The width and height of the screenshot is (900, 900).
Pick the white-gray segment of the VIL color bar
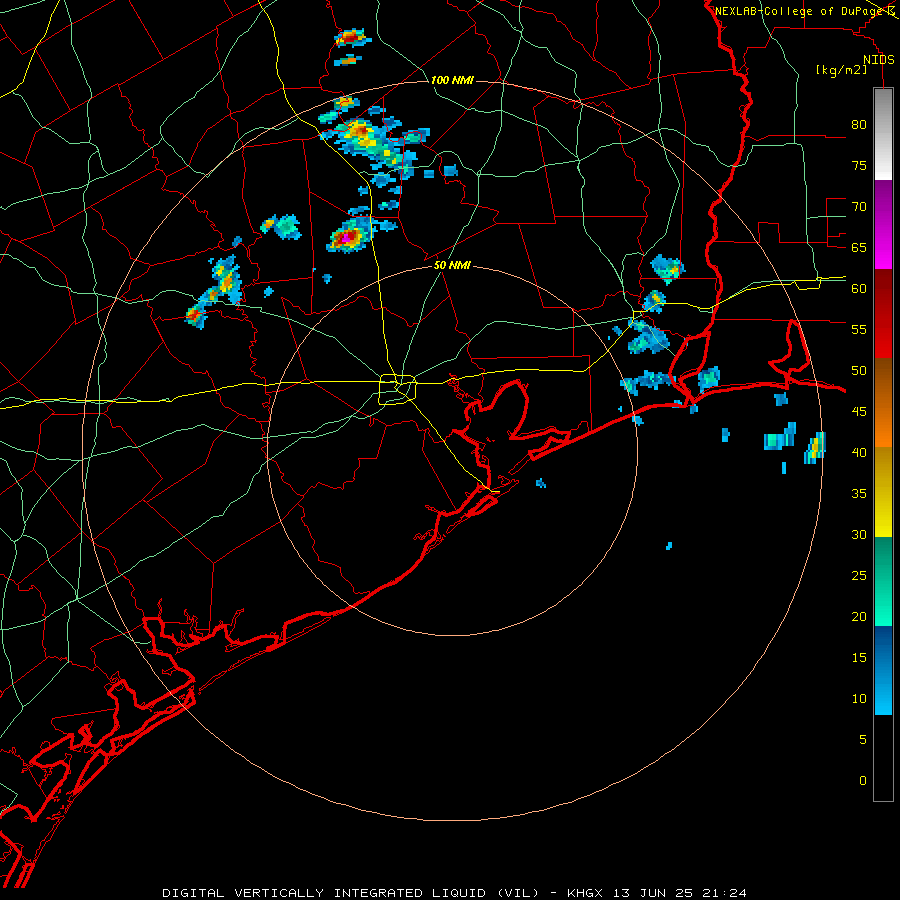[x=883, y=134]
